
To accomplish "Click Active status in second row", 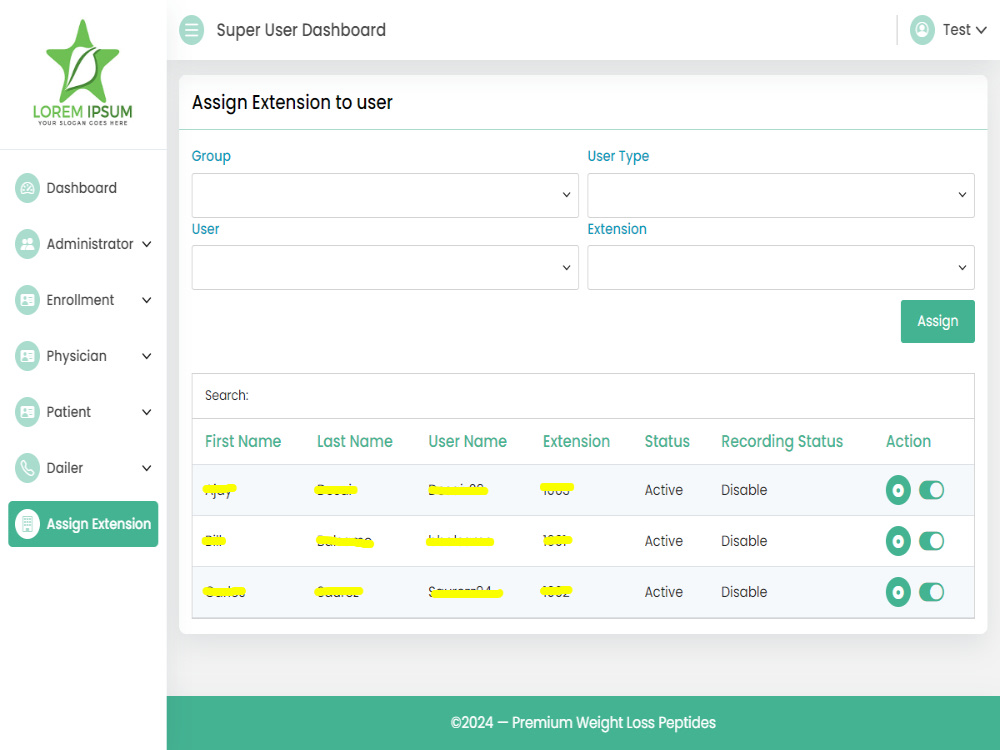I will click(x=664, y=541).
